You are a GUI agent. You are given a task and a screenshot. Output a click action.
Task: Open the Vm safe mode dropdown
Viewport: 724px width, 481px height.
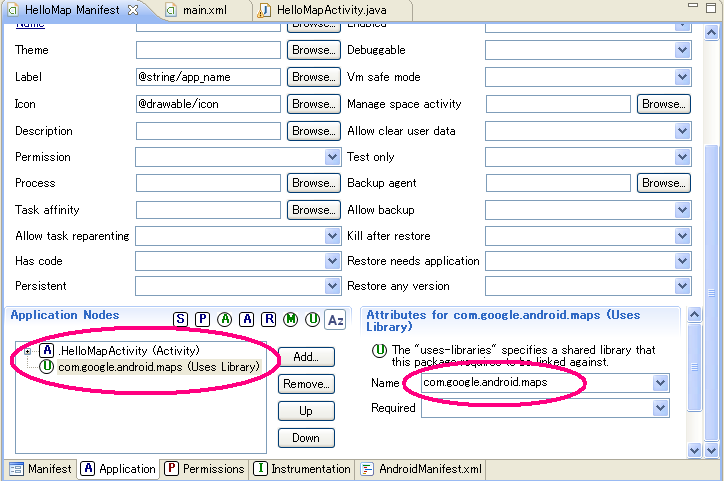(x=682, y=77)
